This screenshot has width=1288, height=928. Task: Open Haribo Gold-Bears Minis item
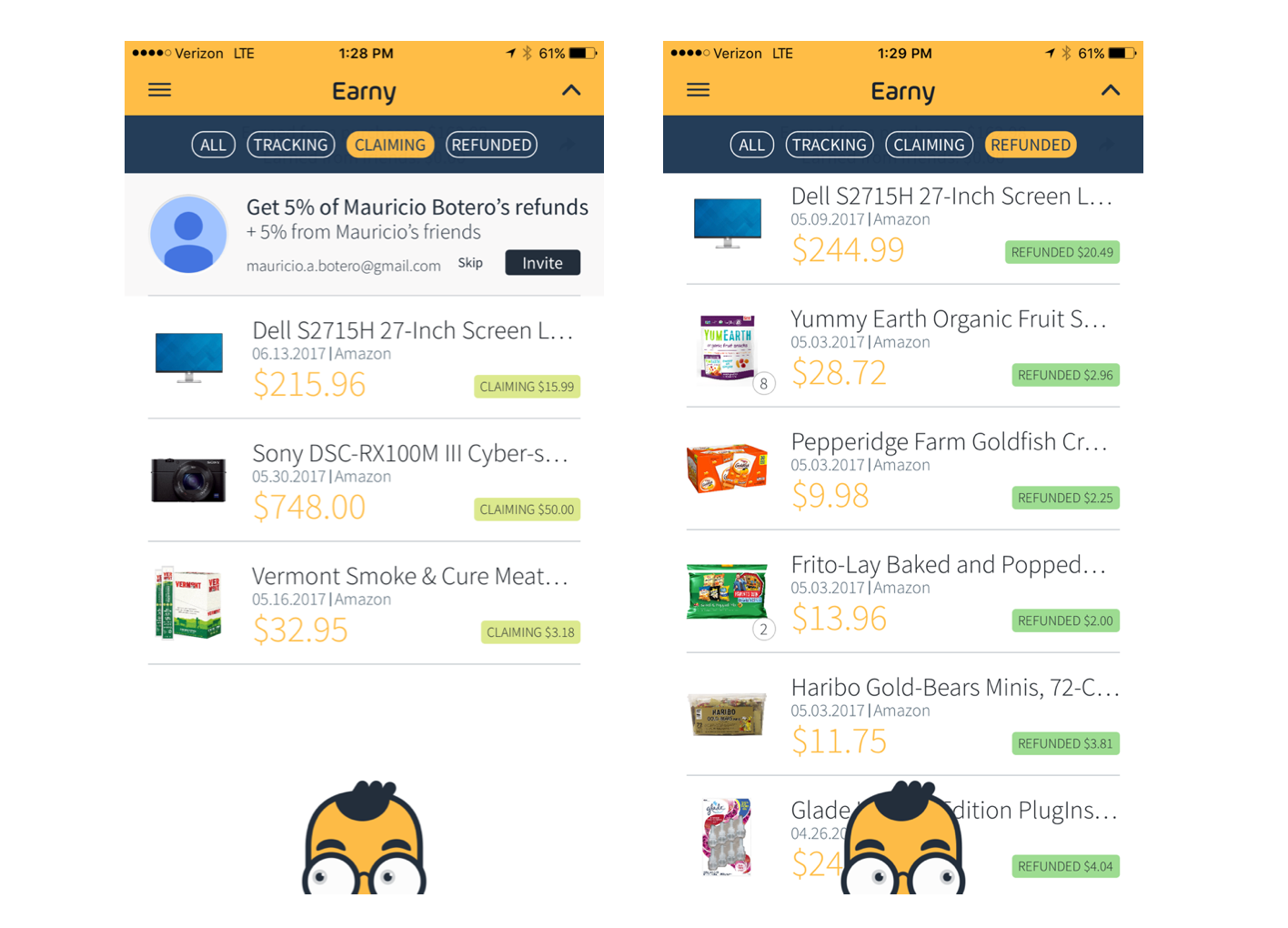(x=902, y=715)
